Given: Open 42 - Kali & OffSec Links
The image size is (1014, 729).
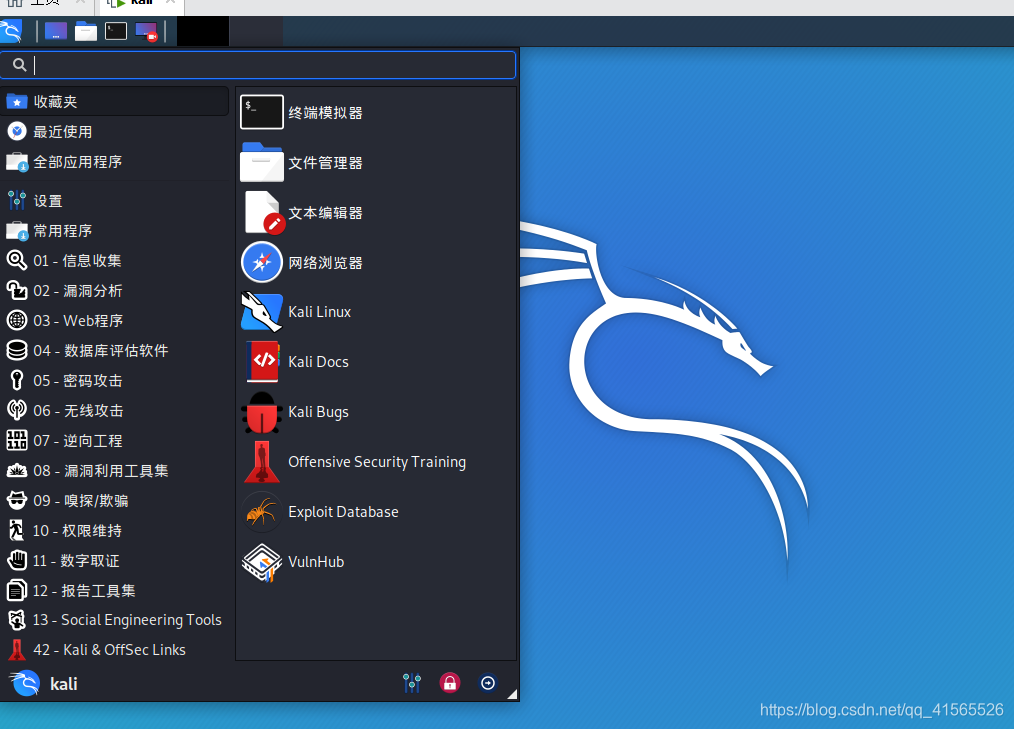Looking at the screenshot, I should click(114, 649).
